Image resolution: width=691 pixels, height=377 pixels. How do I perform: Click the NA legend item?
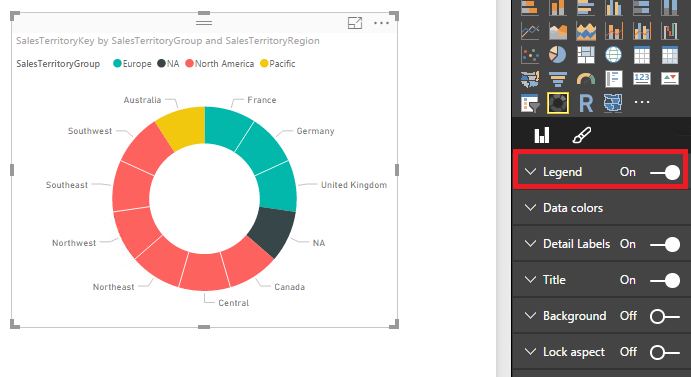coord(168,63)
